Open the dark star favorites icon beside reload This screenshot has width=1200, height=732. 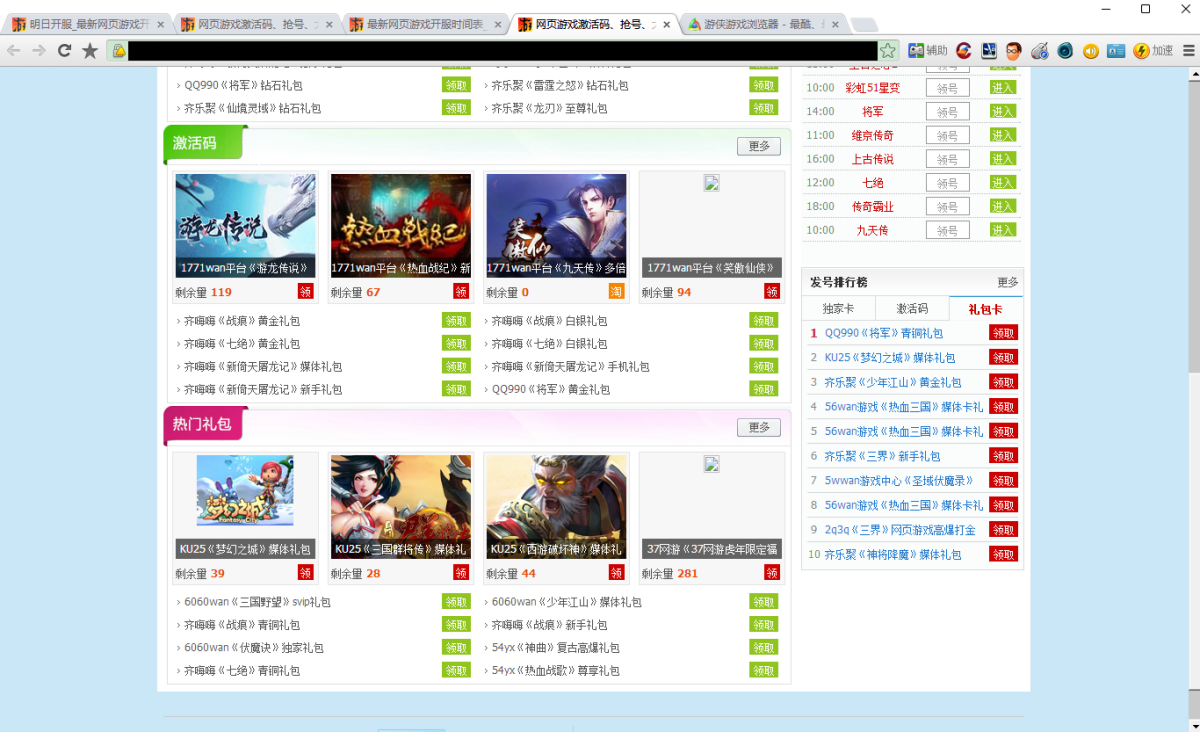click(90, 50)
